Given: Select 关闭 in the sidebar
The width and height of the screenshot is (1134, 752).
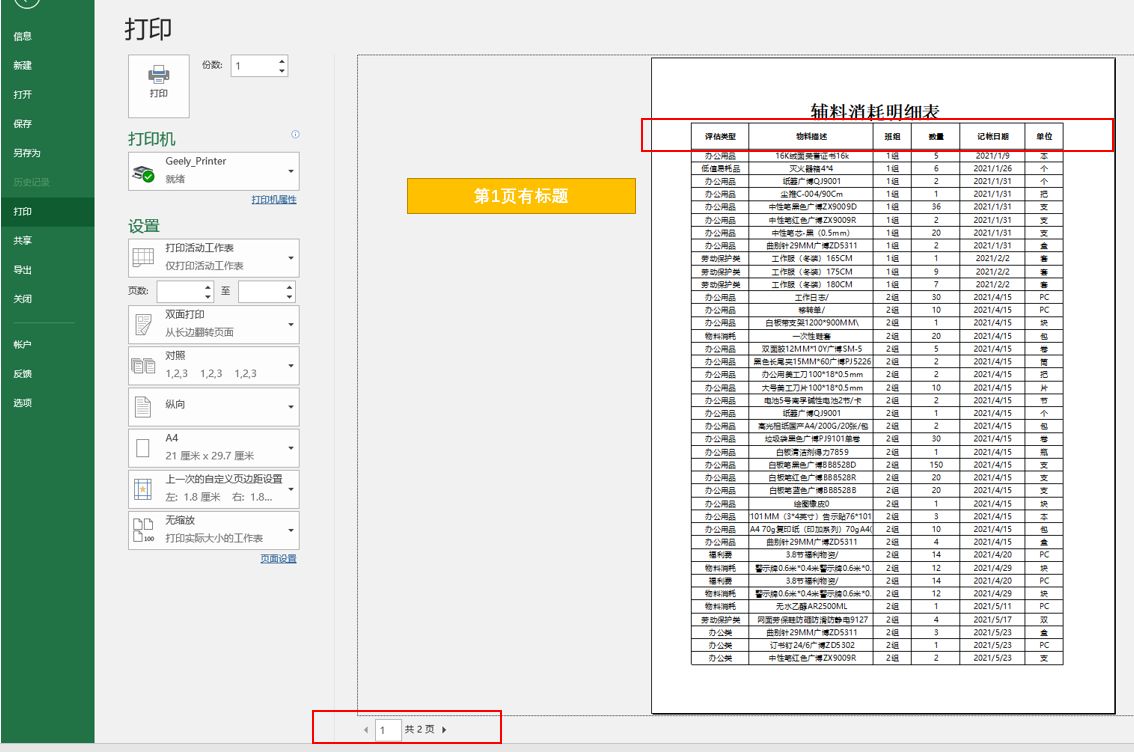Looking at the screenshot, I should (22, 299).
